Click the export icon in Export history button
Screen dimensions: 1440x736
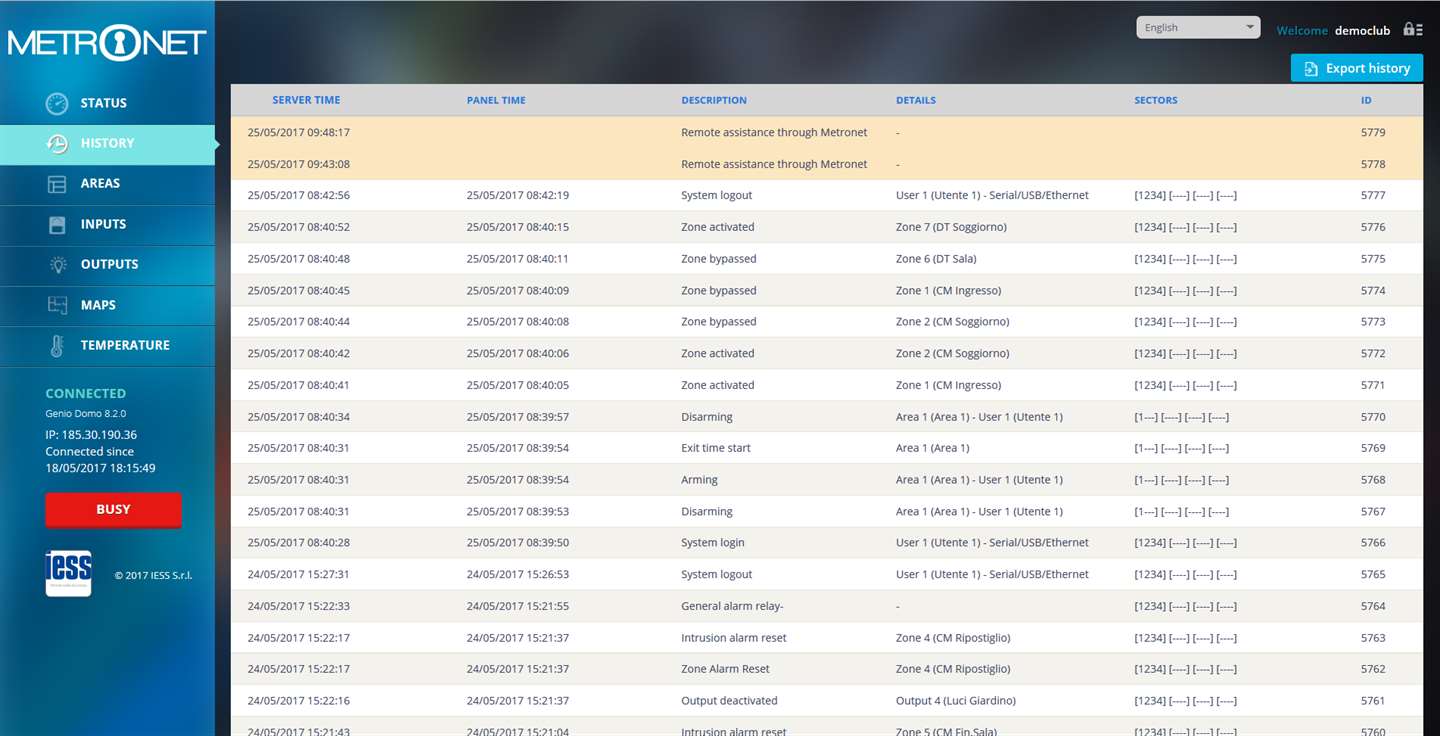tap(1310, 69)
